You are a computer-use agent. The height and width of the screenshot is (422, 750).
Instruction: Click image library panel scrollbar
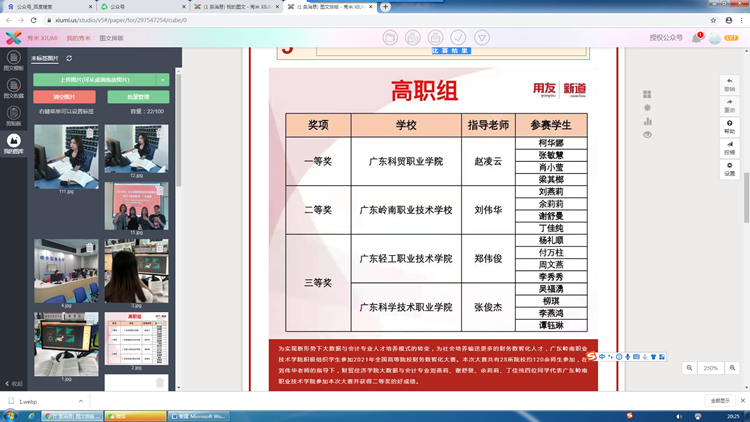[x=178, y=129]
